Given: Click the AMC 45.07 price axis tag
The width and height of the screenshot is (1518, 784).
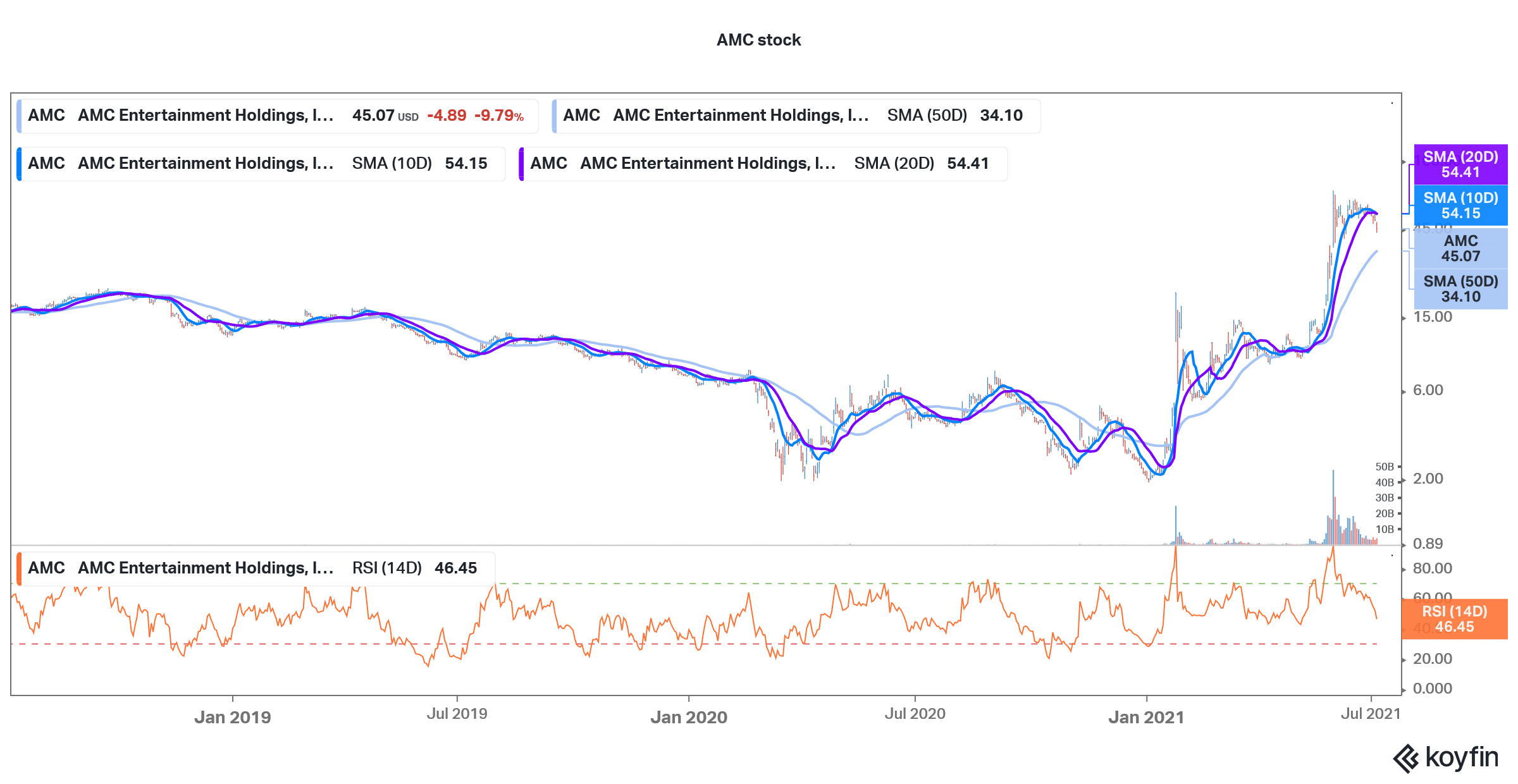Looking at the screenshot, I should pos(1460,248).
